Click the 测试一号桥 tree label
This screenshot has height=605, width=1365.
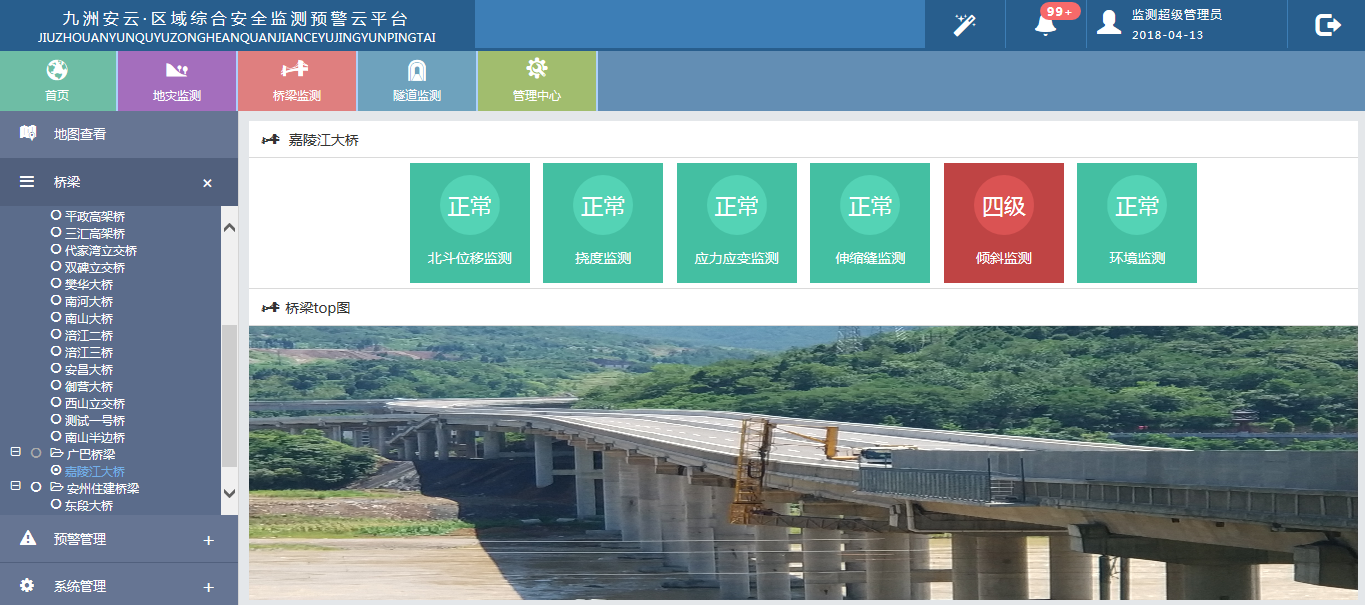click(x=95, y=420)
